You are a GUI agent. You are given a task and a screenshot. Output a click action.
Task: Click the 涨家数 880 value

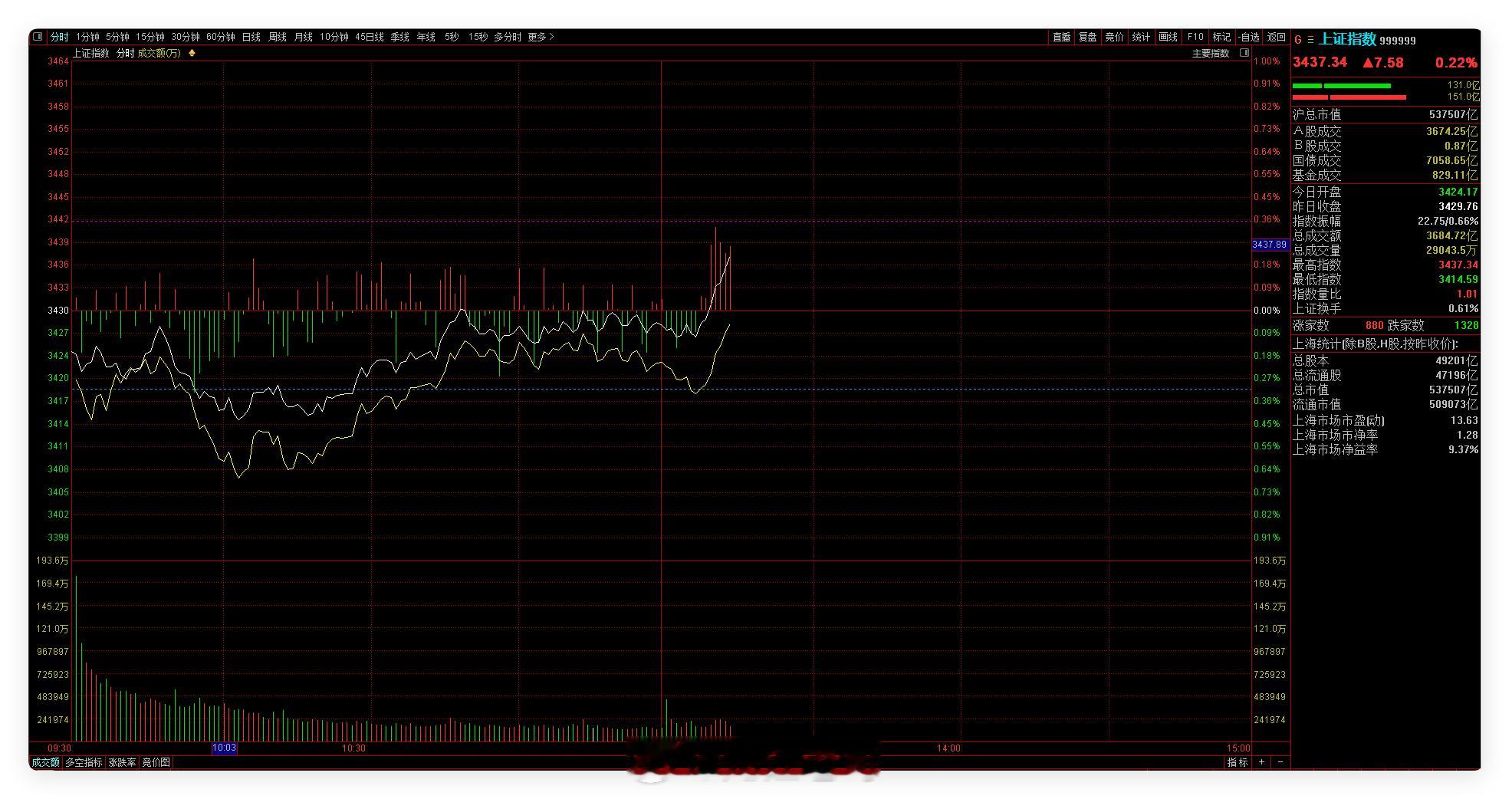(1374, 325)
